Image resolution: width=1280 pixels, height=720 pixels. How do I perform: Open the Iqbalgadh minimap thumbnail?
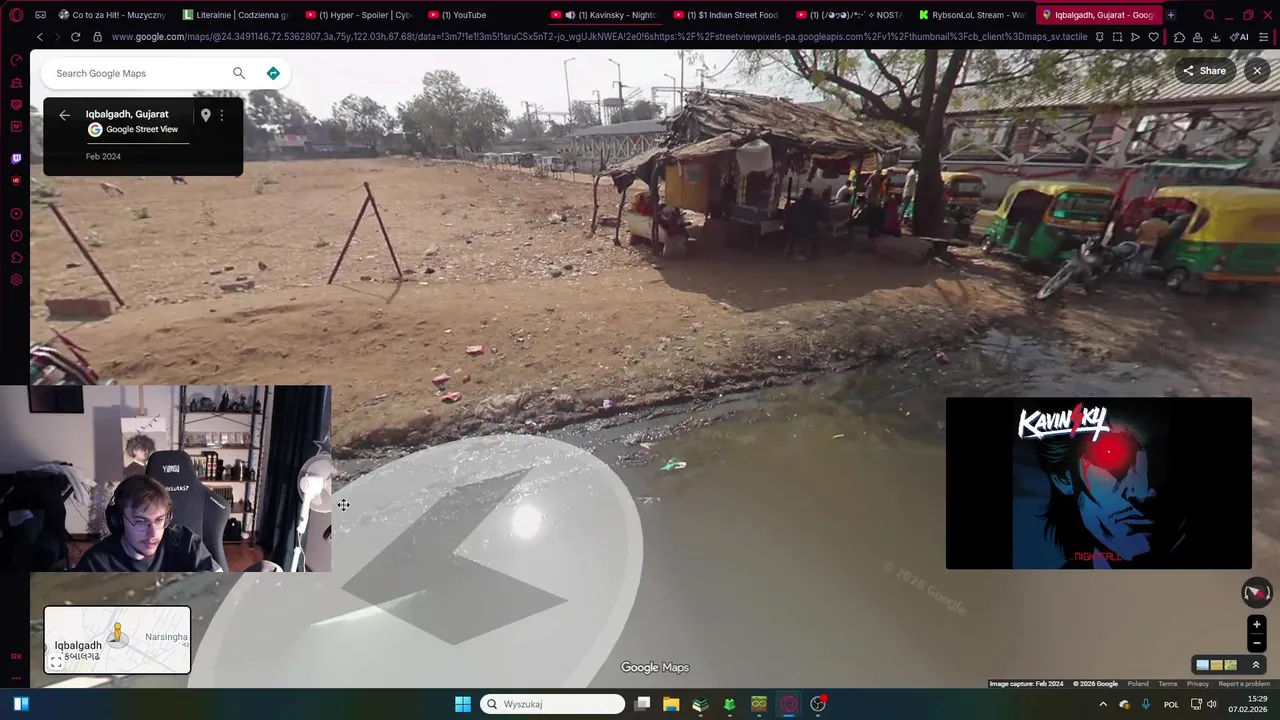point(117,640)
